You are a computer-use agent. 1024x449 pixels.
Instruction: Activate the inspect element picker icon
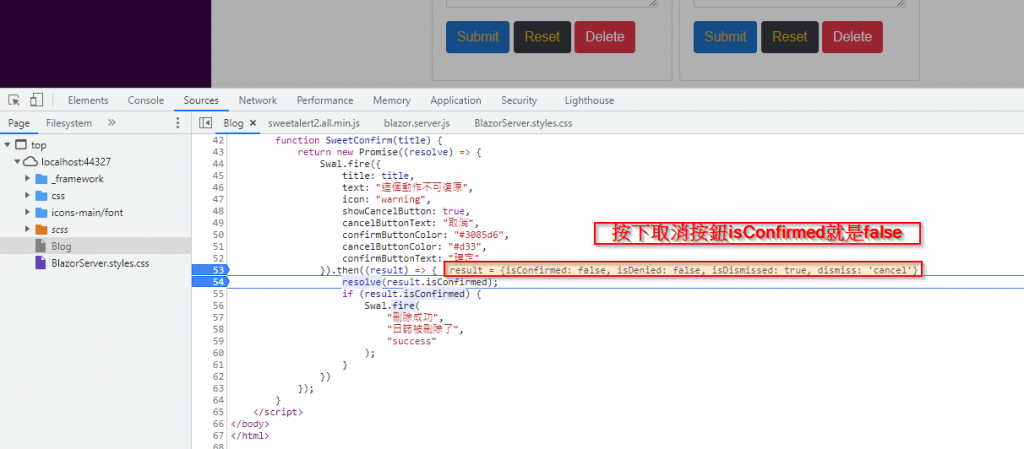tap(14, 100)
